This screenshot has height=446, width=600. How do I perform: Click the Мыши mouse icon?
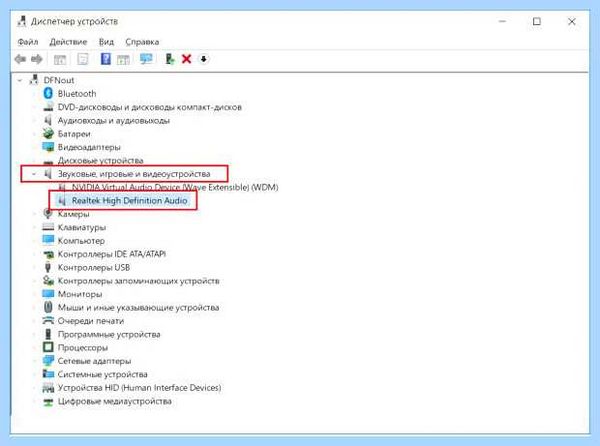pyautogui.click(x=48, y=307)
